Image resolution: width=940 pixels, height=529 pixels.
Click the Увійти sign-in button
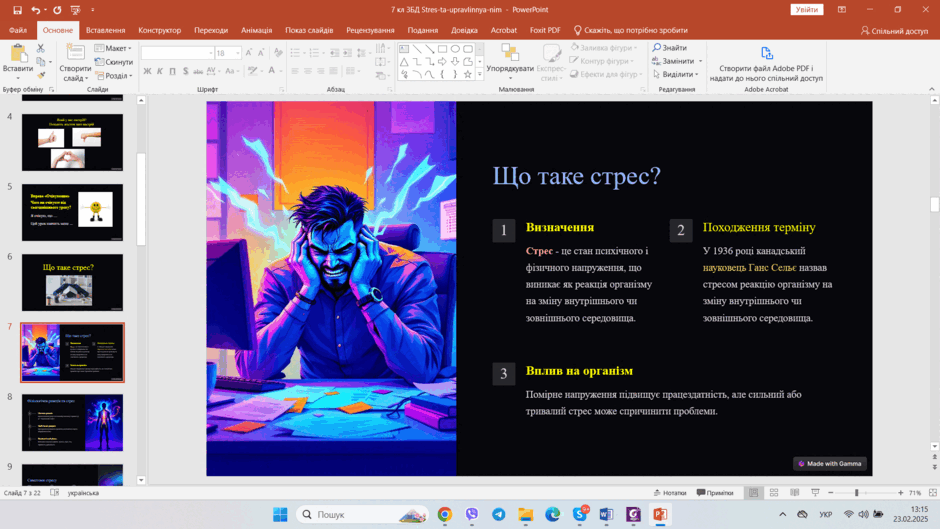pos(807,10)
